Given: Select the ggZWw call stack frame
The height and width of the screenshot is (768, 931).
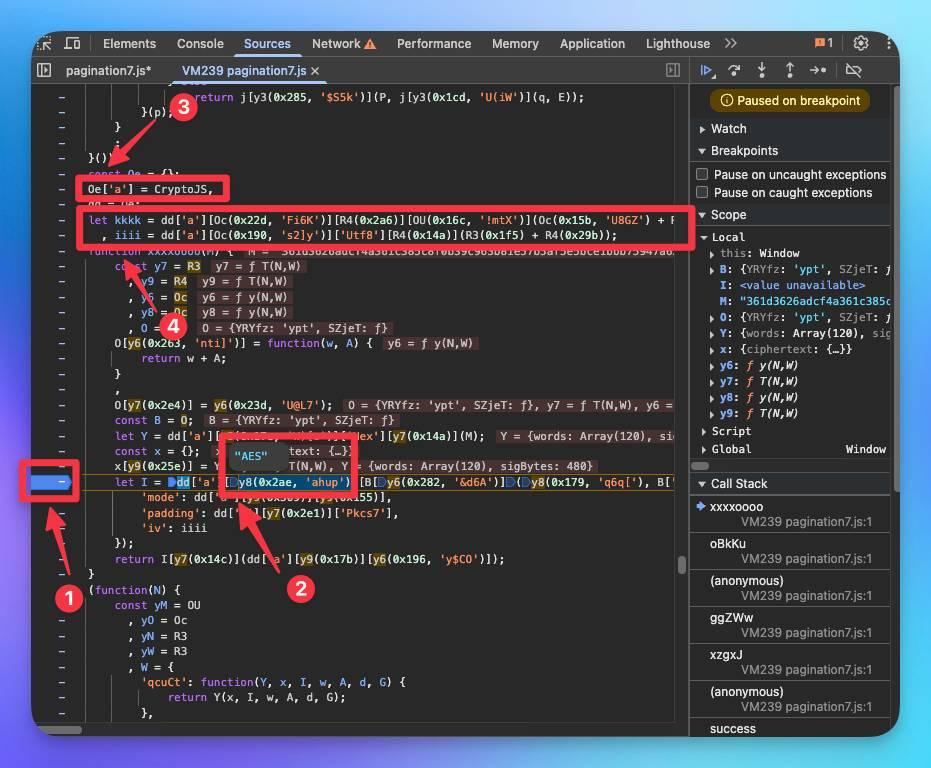Looking at the screenshot, I should tap(791, 625).
